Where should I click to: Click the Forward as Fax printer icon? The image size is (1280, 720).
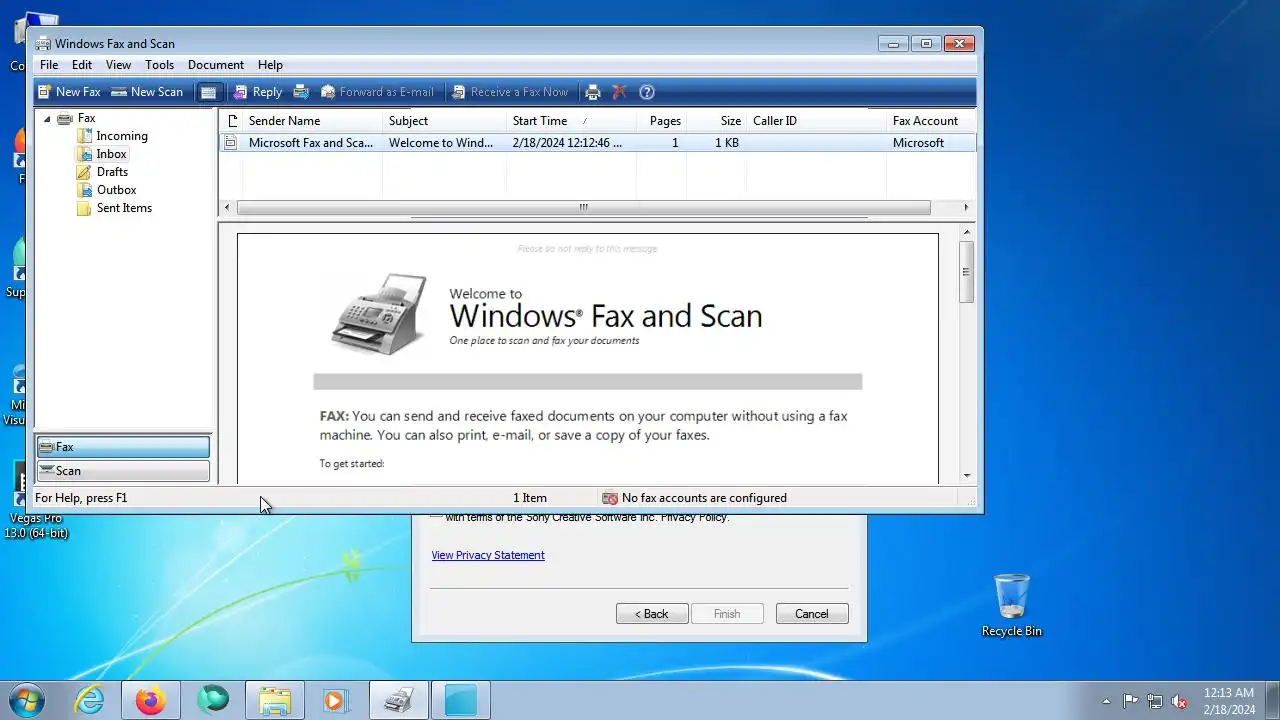(x=301, y=92)
